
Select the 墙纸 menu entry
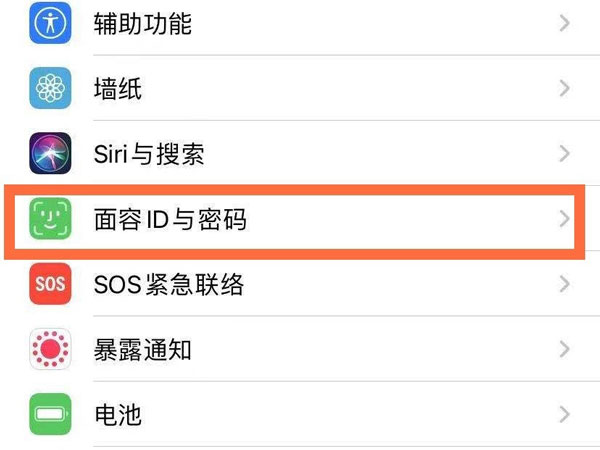(x=117, y=89)
